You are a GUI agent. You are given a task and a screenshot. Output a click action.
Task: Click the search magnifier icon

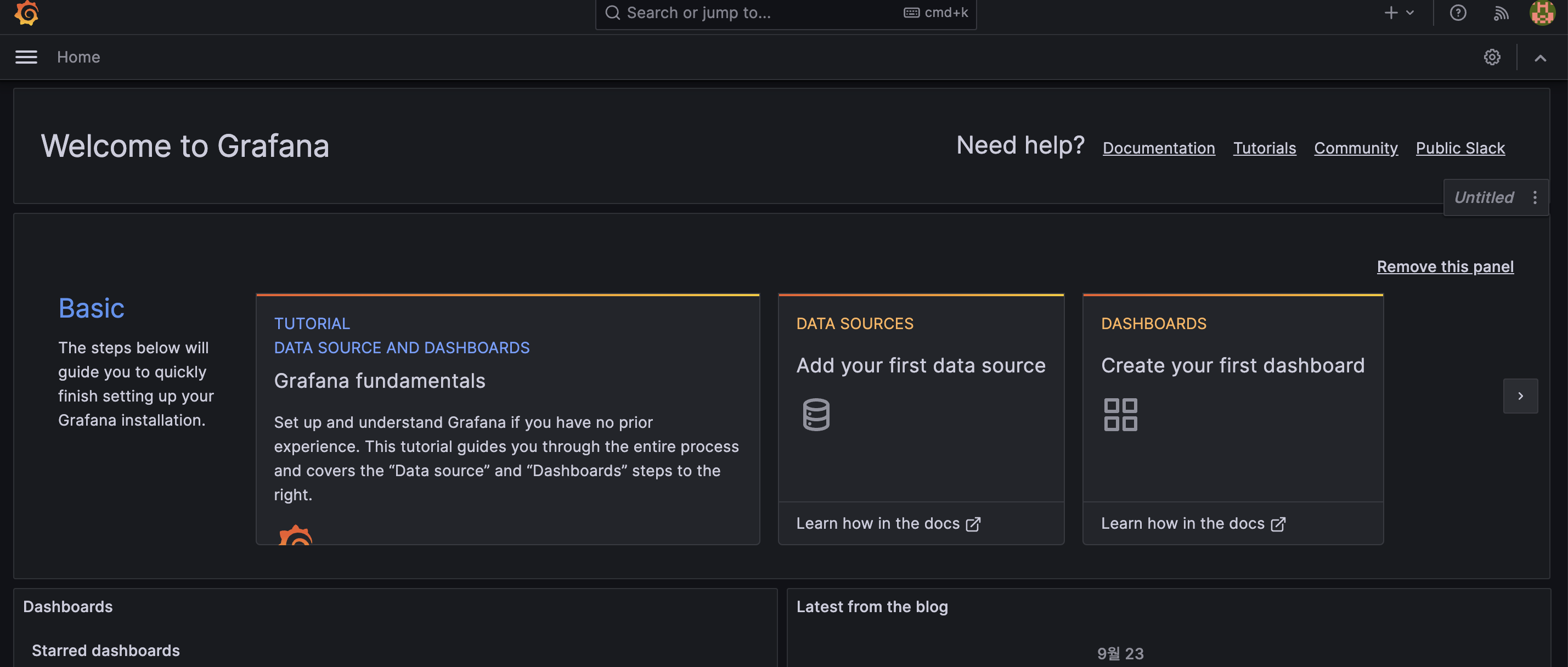pos(612,13)
